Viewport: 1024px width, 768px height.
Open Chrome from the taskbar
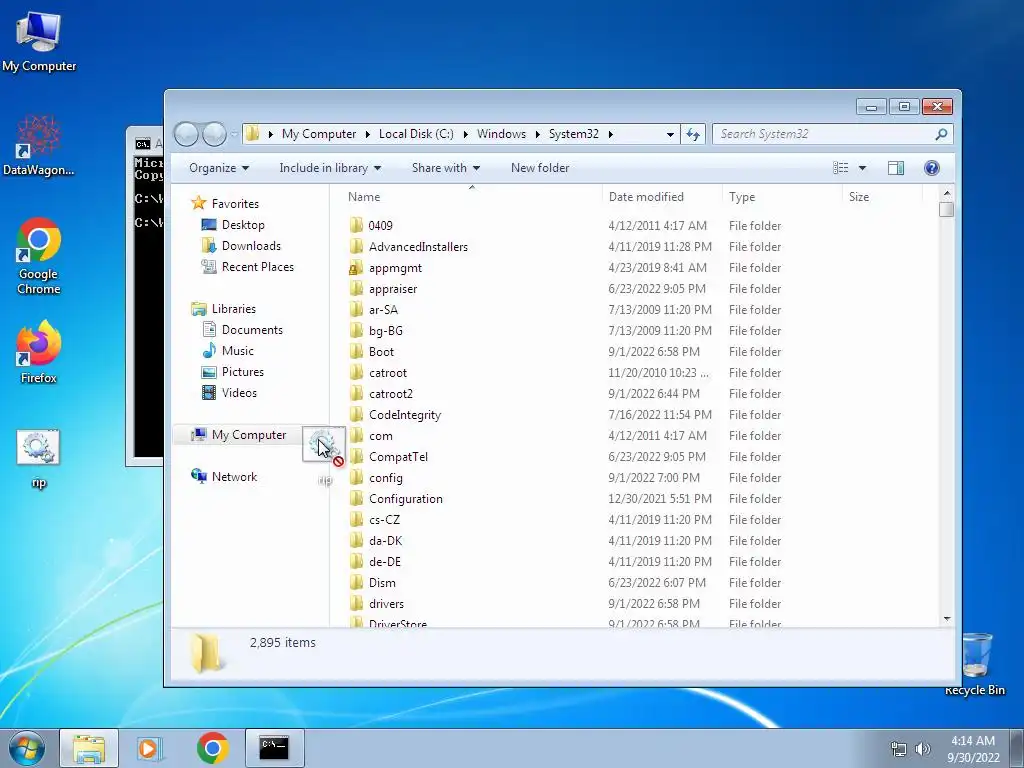[212, 748]
